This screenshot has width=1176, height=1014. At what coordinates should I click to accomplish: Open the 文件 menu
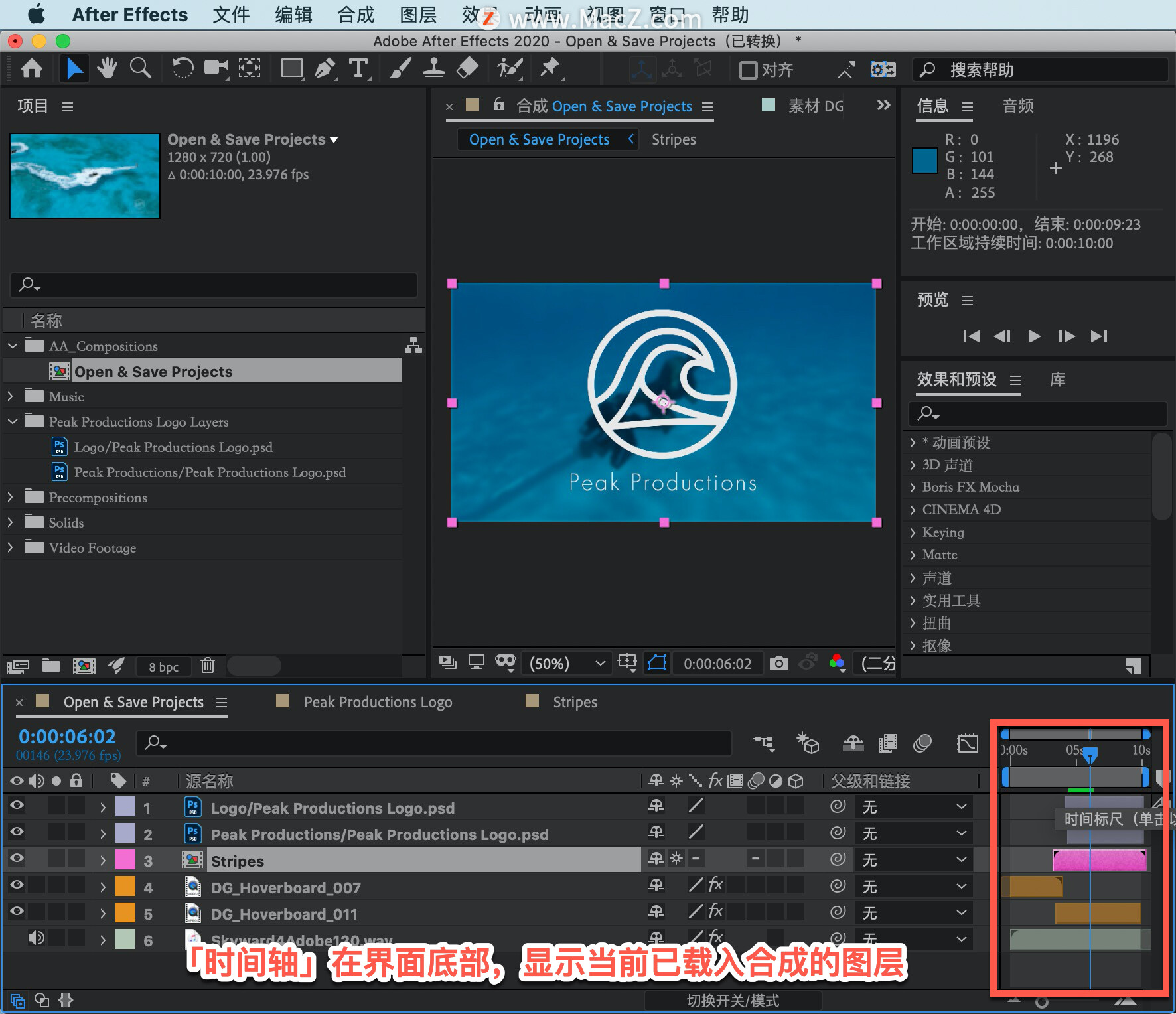231,15
